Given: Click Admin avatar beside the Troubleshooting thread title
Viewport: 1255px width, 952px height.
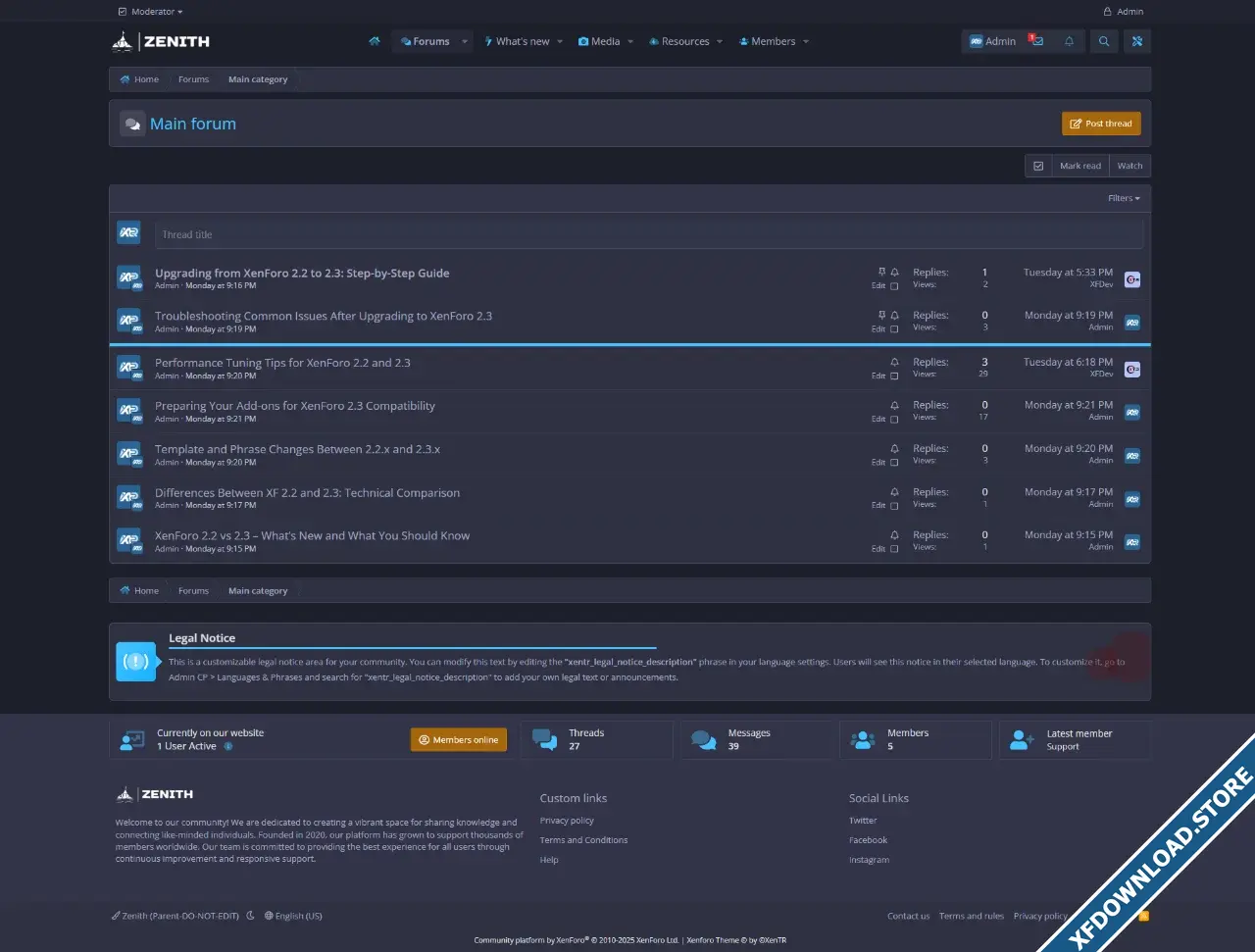Looking at the screenshot, I should [128, 322].
